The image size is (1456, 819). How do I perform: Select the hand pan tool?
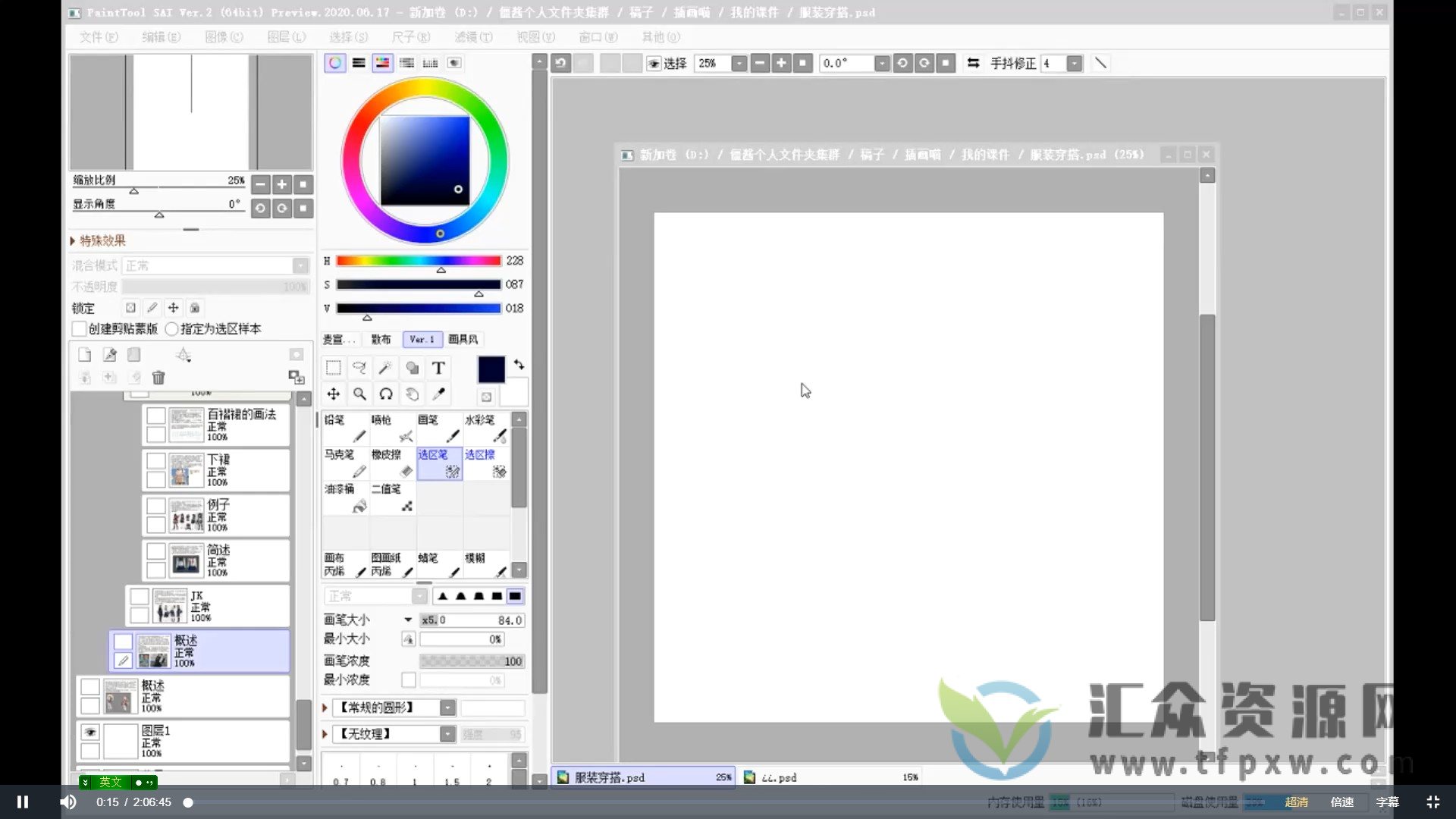coord(412,394)
